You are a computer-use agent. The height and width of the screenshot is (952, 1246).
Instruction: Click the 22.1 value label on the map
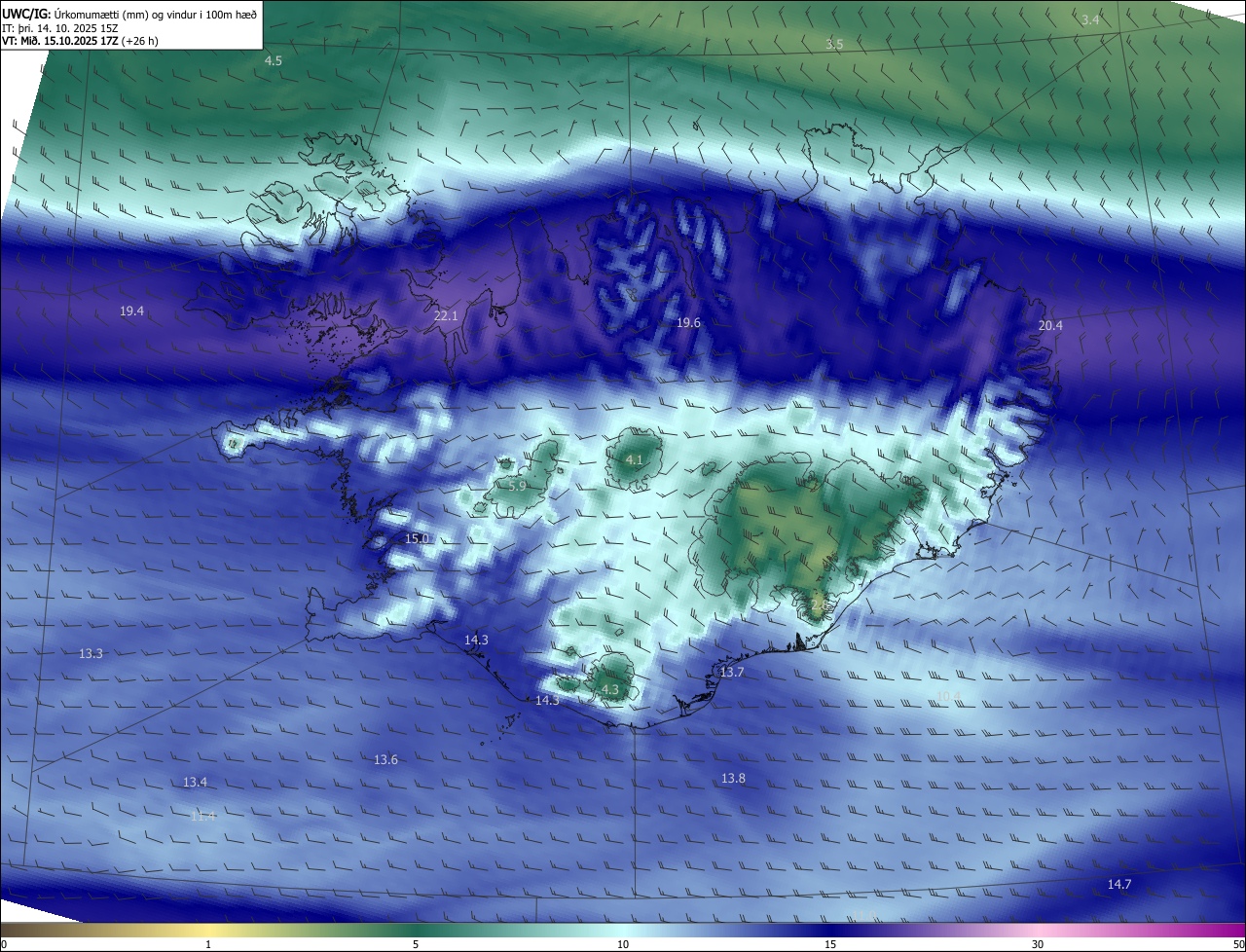pyautogui.click(x=446, y=316)
